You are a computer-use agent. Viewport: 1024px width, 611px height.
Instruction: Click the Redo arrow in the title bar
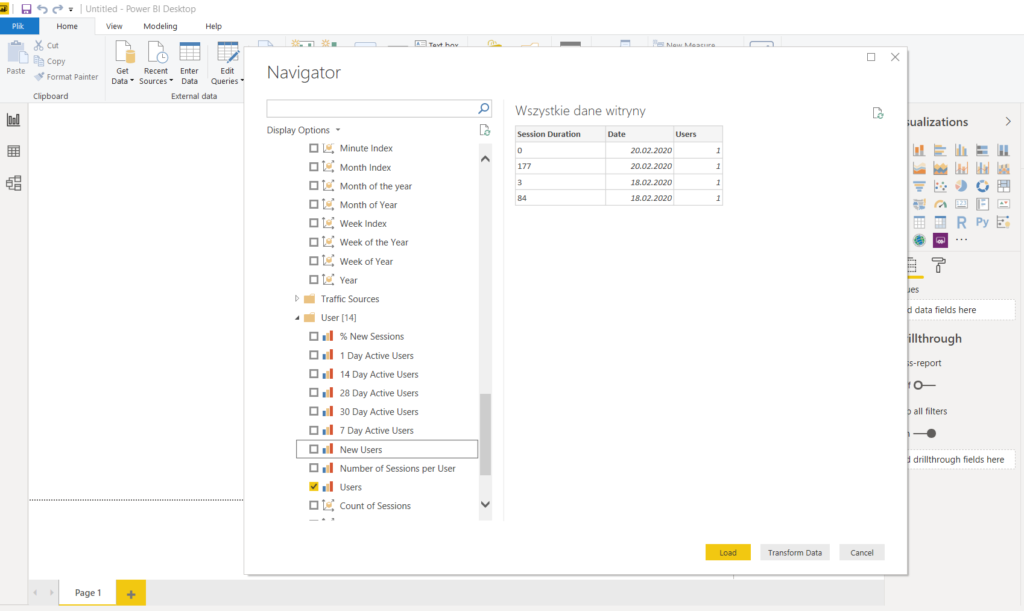point(57,9)
